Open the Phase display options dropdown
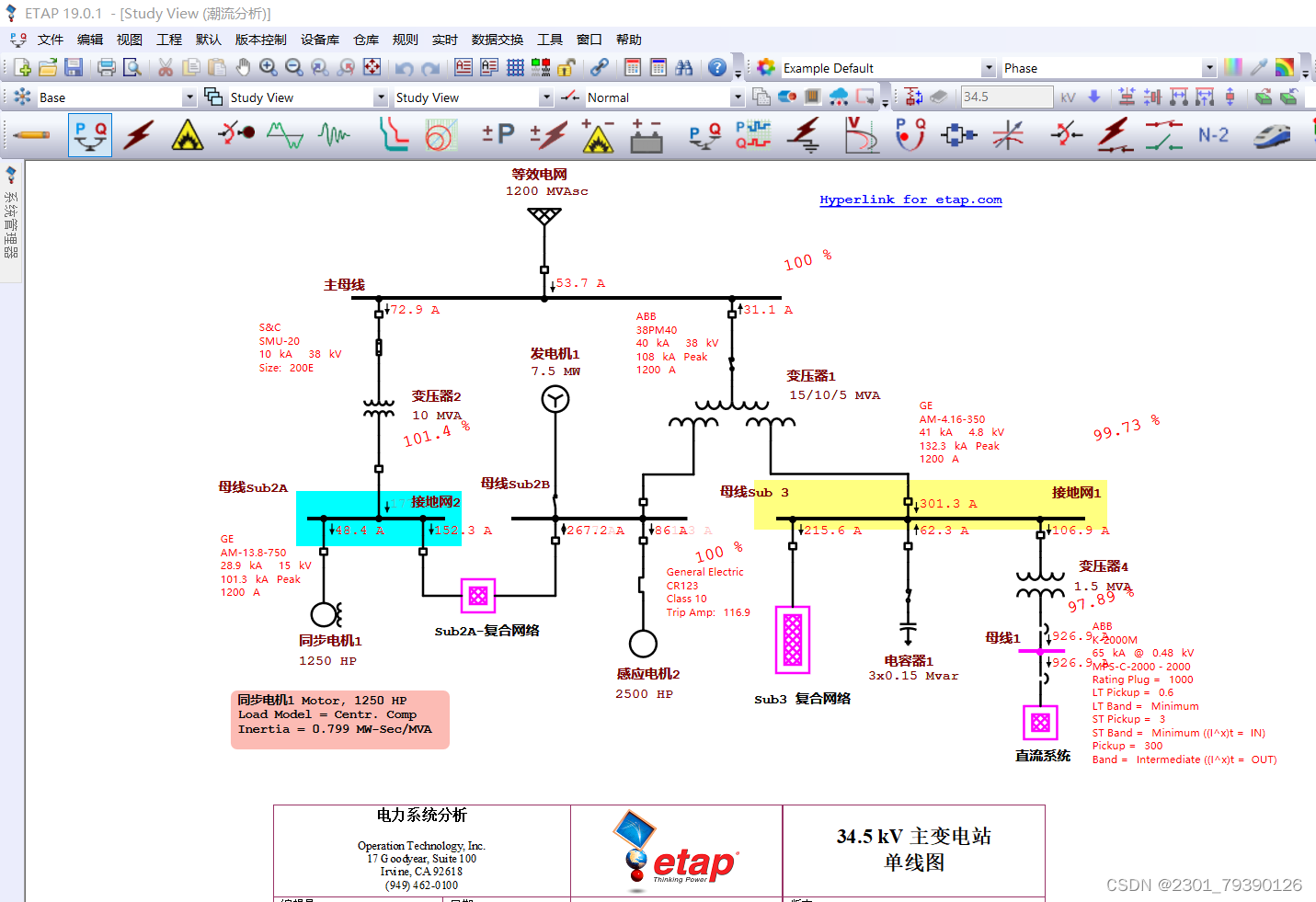Viewport: 1316px width, 902px height. [x=1210, y=67]
